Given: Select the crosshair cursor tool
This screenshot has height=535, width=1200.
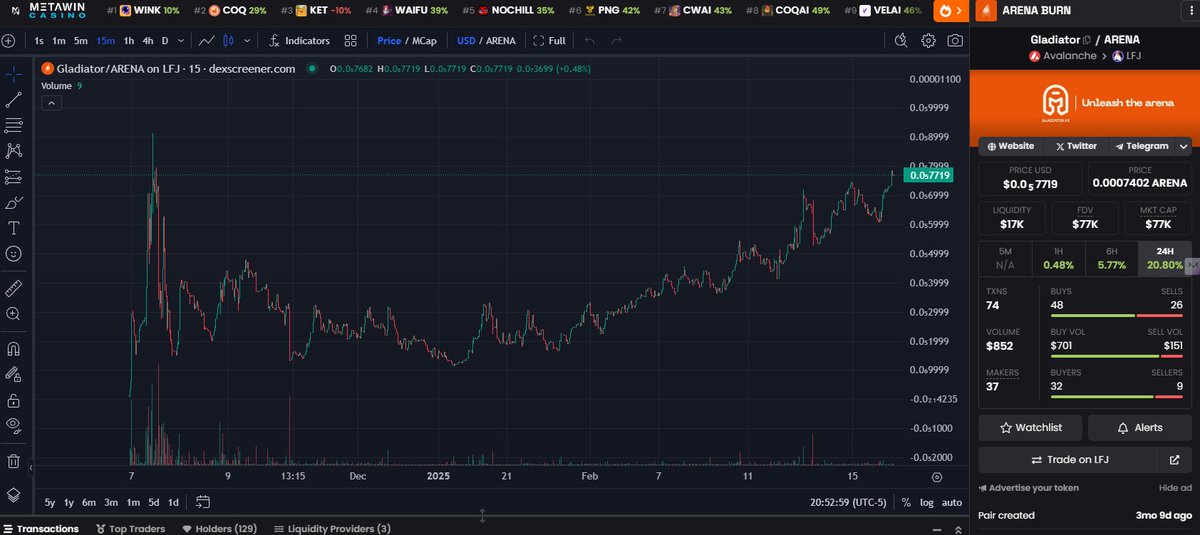Looking at the screenshot, I should (14, 74).
